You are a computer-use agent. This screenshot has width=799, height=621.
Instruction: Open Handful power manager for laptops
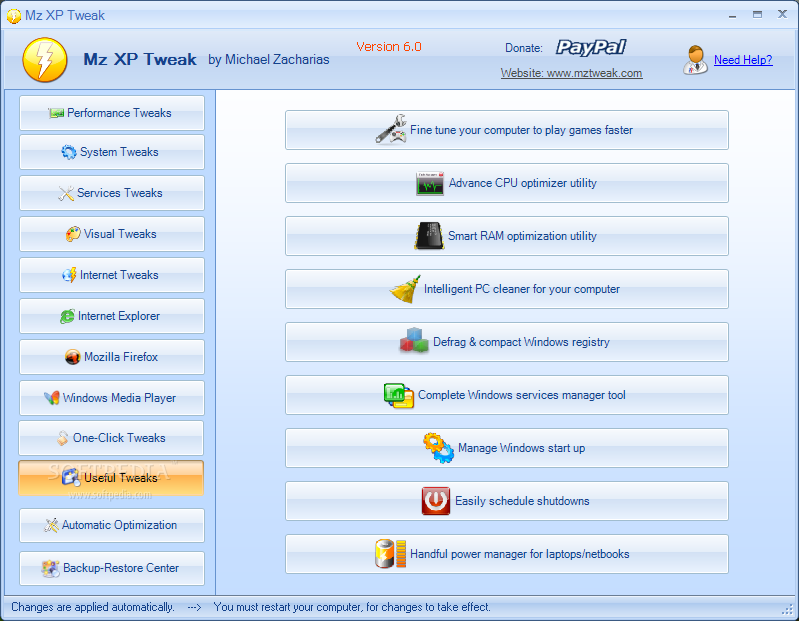coord(507,554)
